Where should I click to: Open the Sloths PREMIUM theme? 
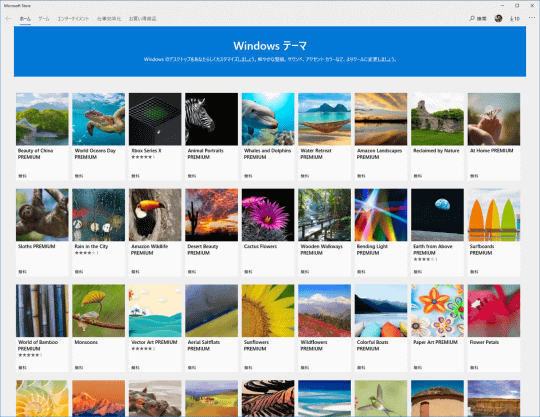[x=42, y=232]
